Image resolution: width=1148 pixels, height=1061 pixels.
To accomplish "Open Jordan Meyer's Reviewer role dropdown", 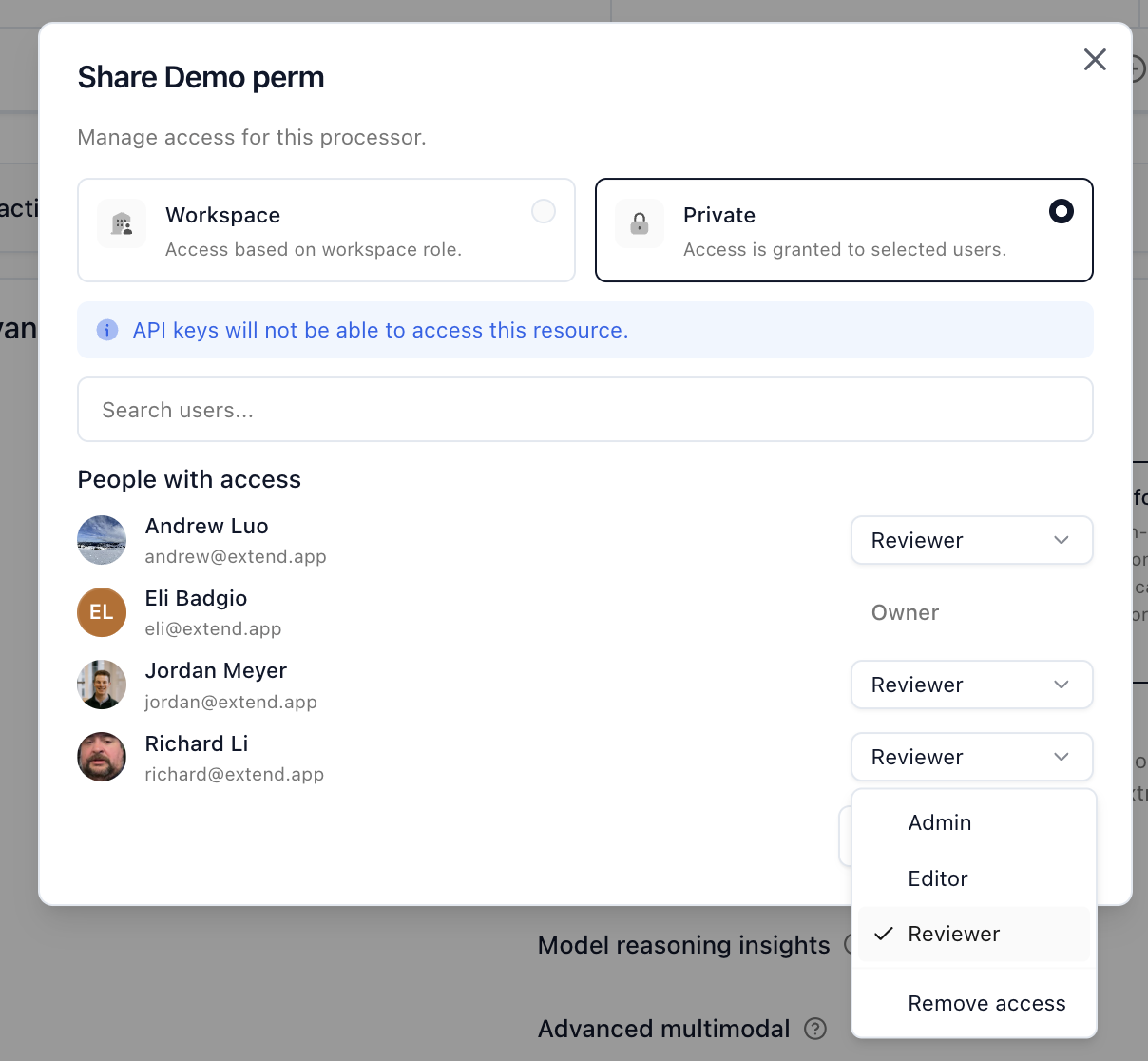I will tap(972, 685).
